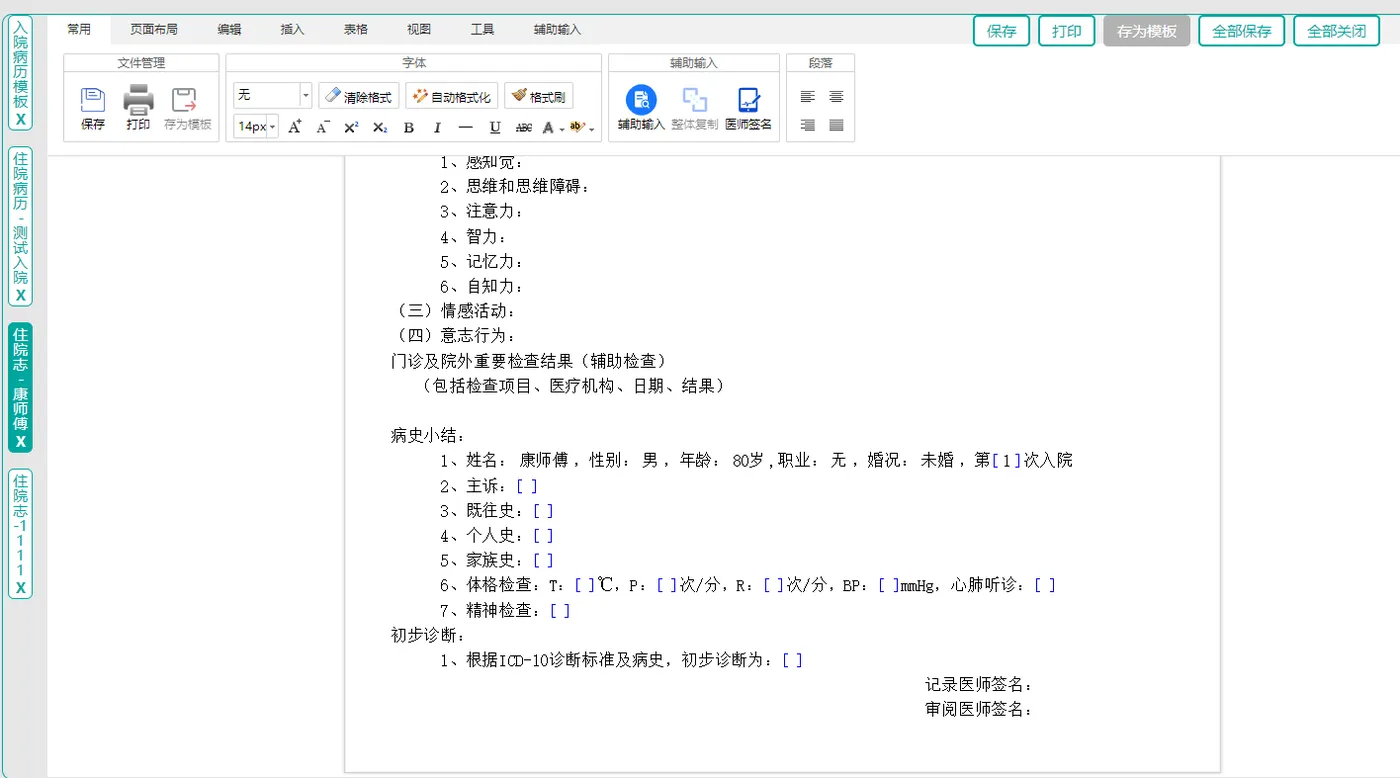Viewport: 1400px width, 778px height.
Task: Run 自动格式化 auto format
Action: click(451, 96)
